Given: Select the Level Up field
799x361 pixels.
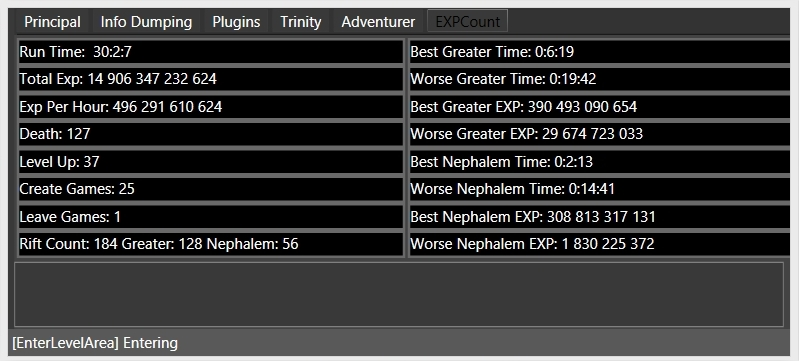Looking at the screenshot, I should (211, 162).
